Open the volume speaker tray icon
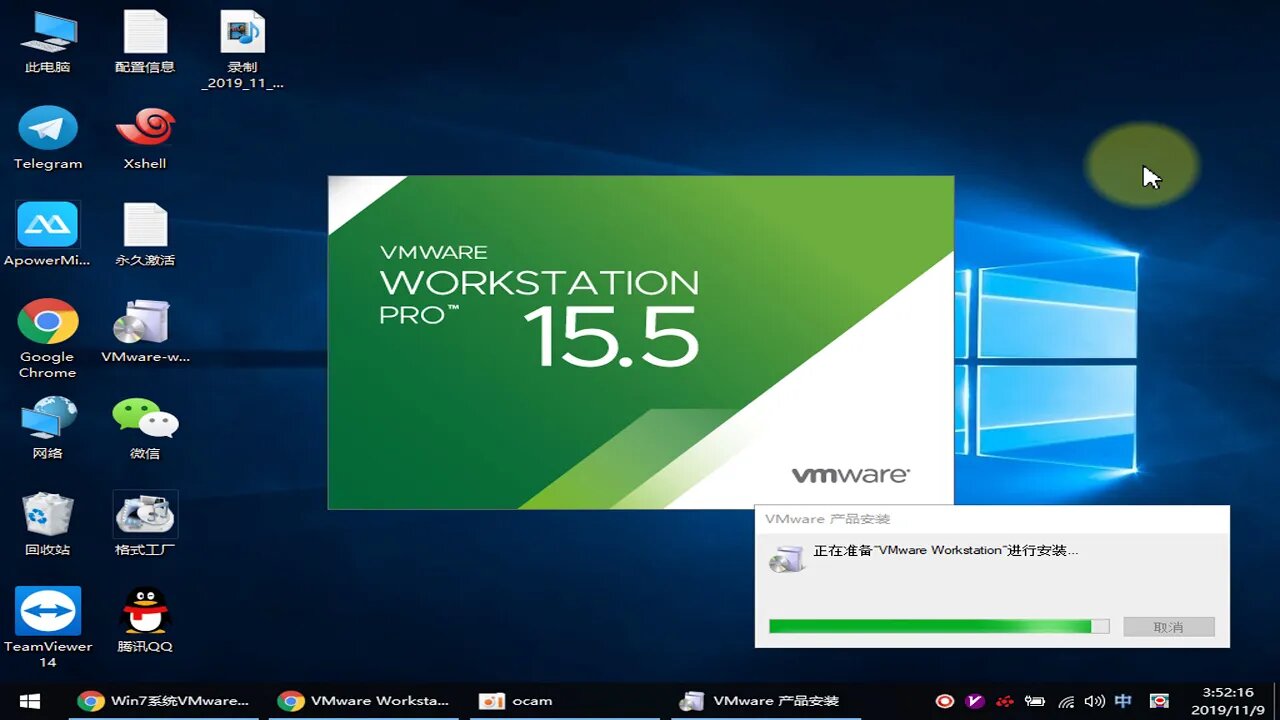The image size is (1280, 720). coord(1095,701)
